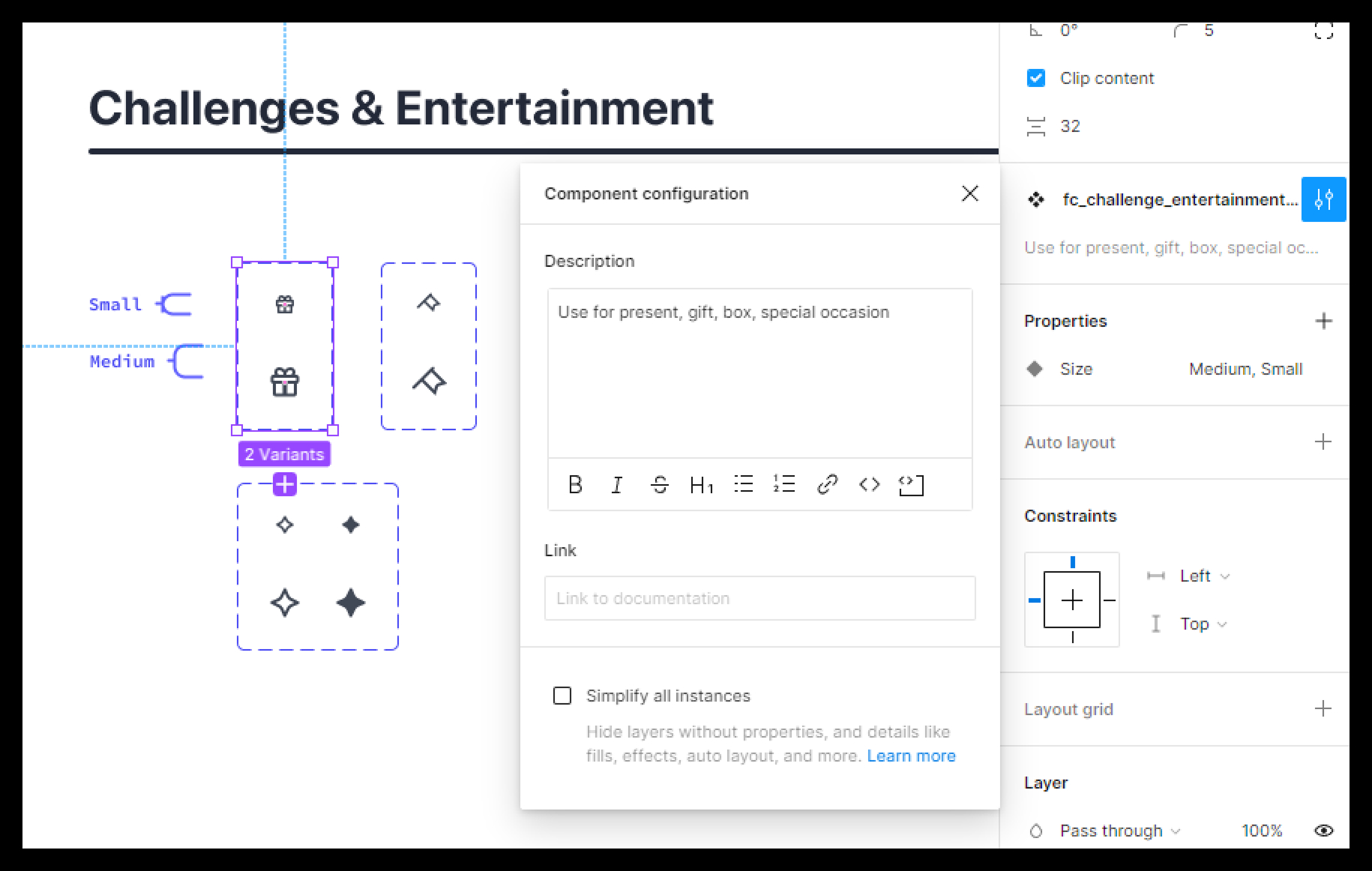Screen dimensions: 1372x871
Task: Click the Medium size label on canvas
Action: pyautogui.click(x=122, y=361)
